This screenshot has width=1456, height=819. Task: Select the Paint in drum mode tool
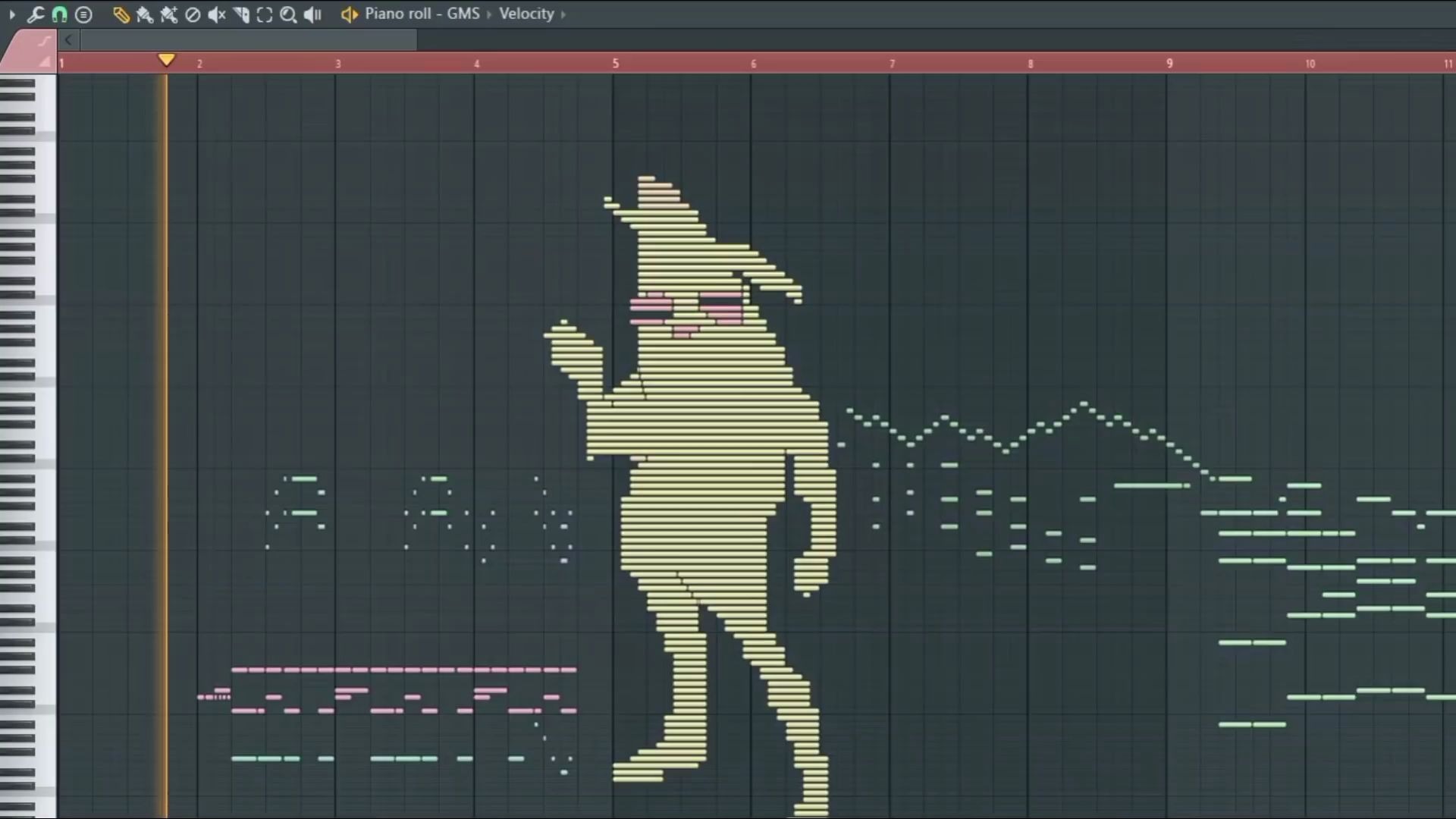pos(169,14)
